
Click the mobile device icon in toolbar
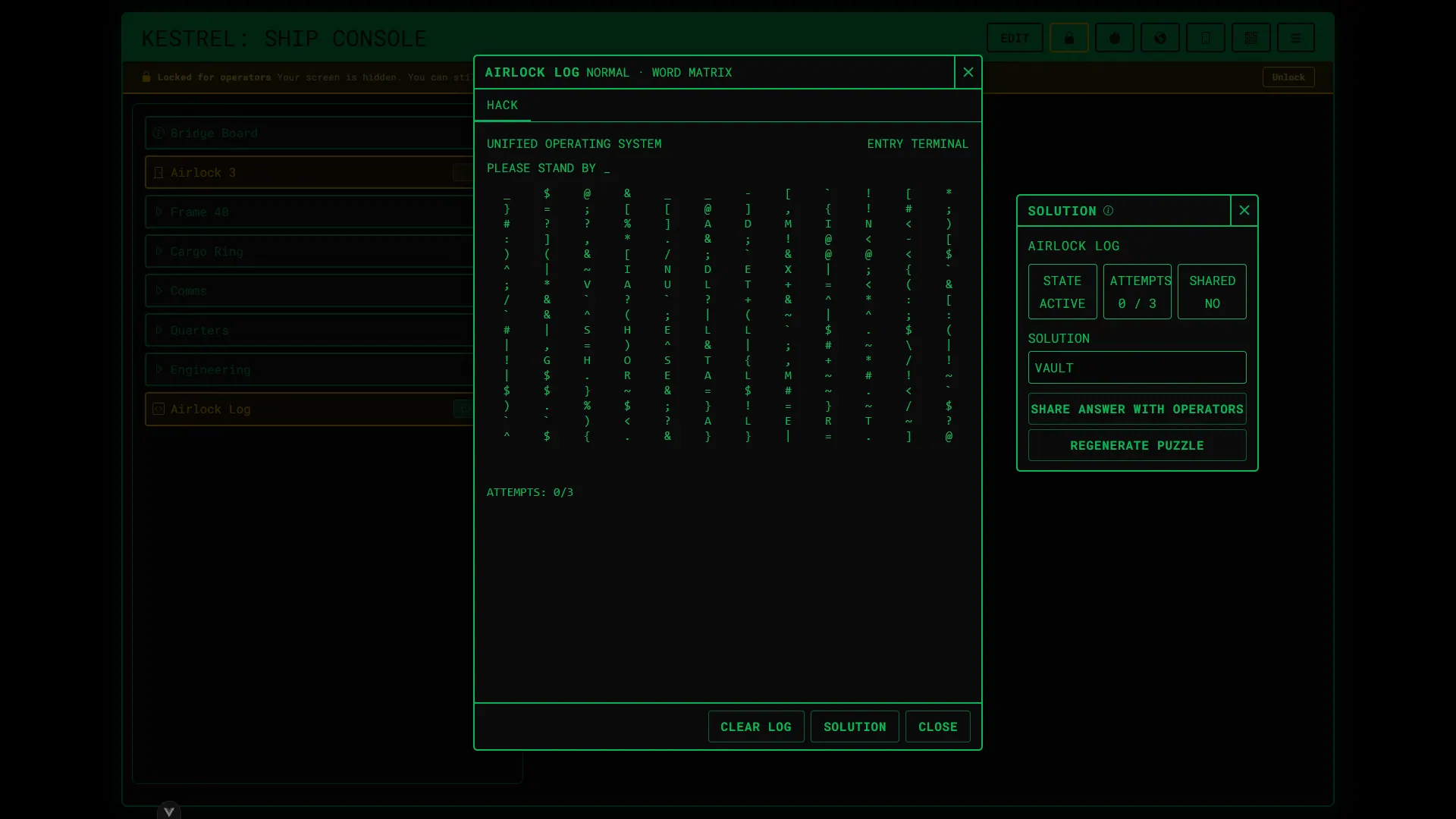1206,38
